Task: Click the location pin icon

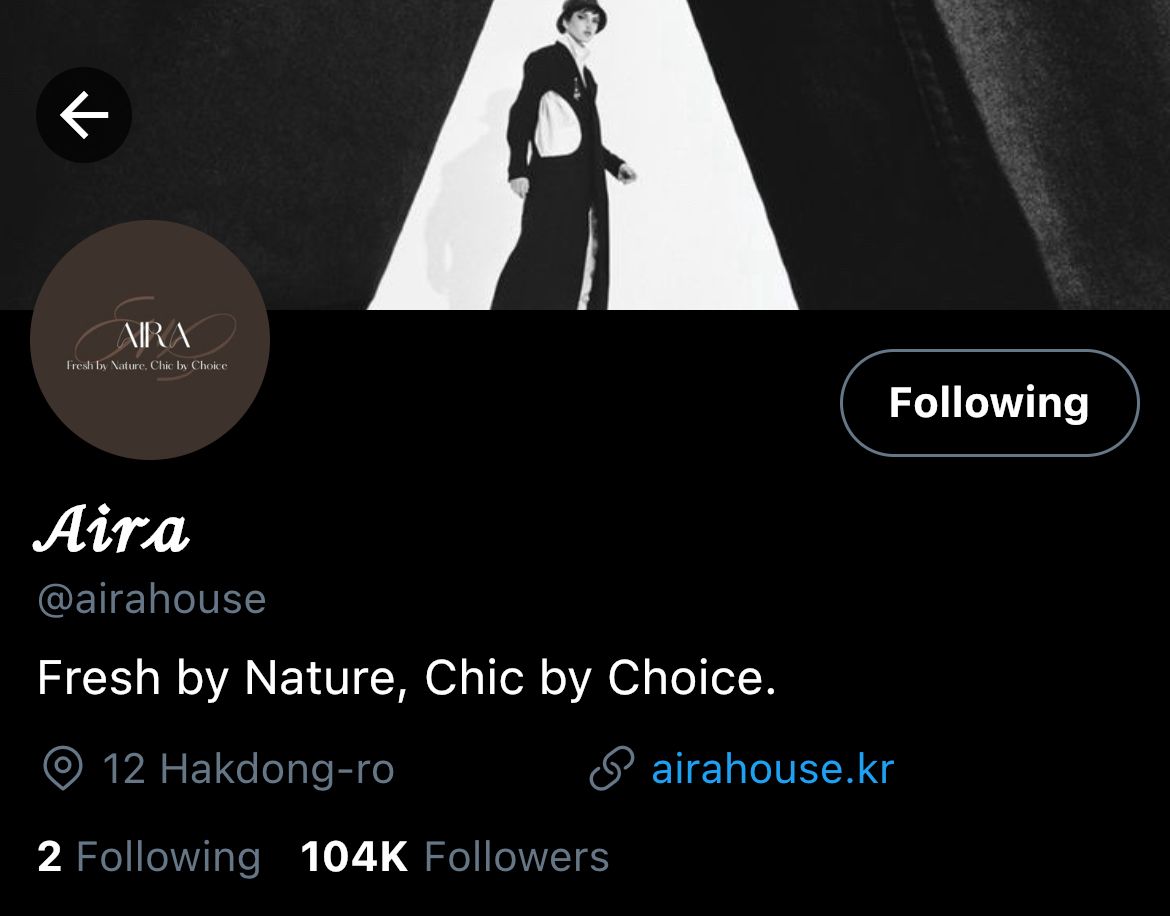Action: point(63,769)
